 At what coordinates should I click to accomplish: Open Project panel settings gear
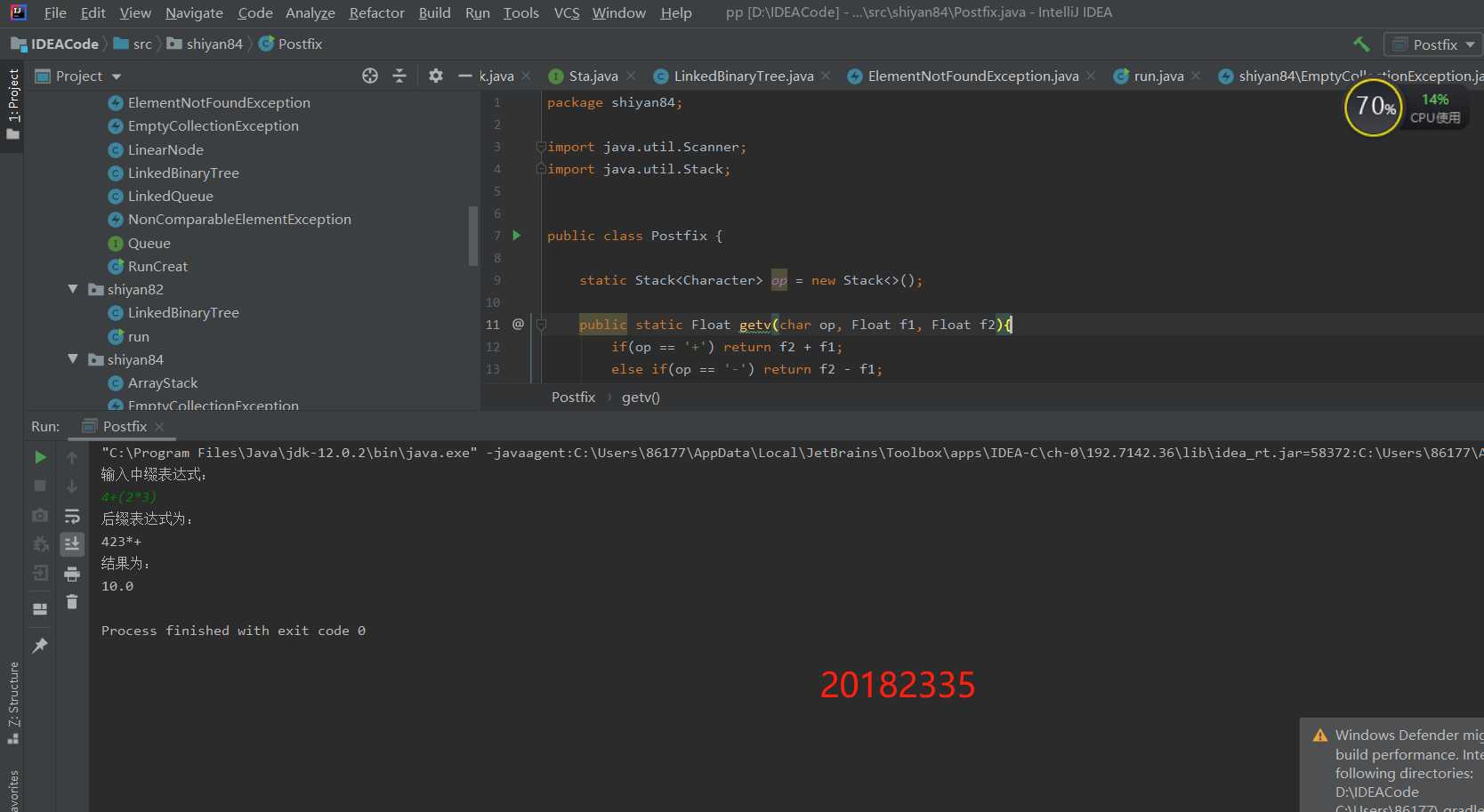(x=436, y=76)
